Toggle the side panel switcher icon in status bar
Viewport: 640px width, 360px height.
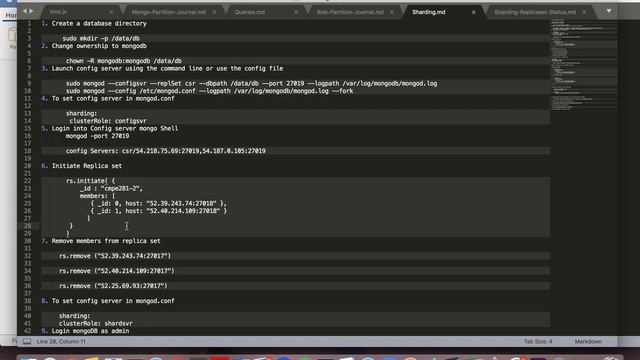(27, 341)
